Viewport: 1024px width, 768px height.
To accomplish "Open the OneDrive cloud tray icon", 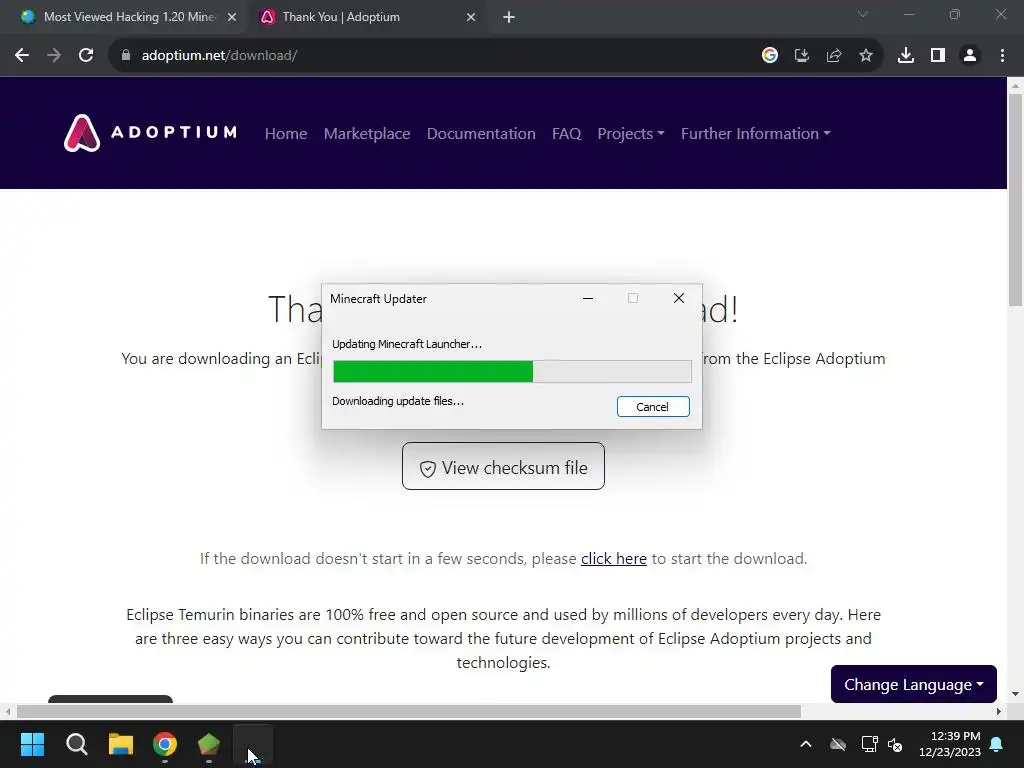I will point(838,744).
